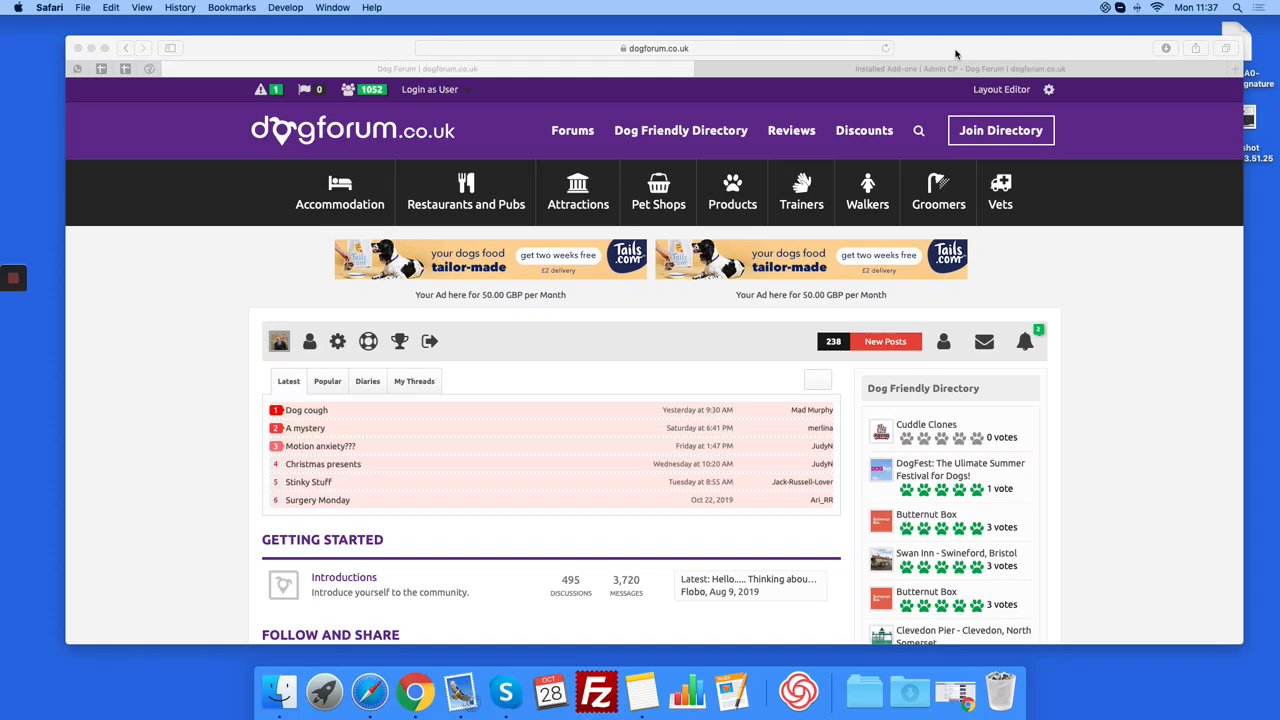Switch to the Popular tab
This screenshot has width=1280, height=720.
(x=327, y=381)
